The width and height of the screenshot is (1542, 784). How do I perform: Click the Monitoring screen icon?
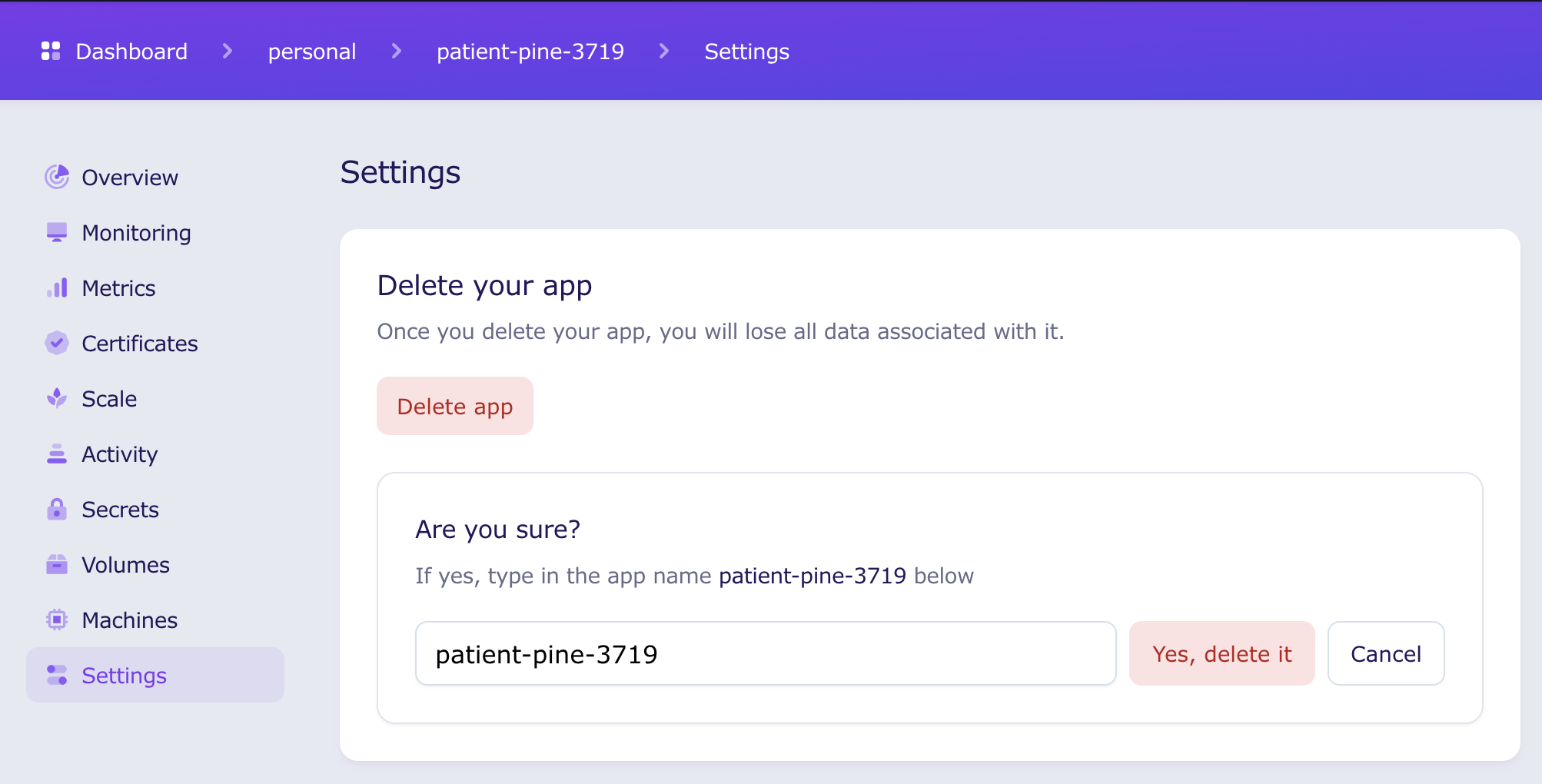57,232
